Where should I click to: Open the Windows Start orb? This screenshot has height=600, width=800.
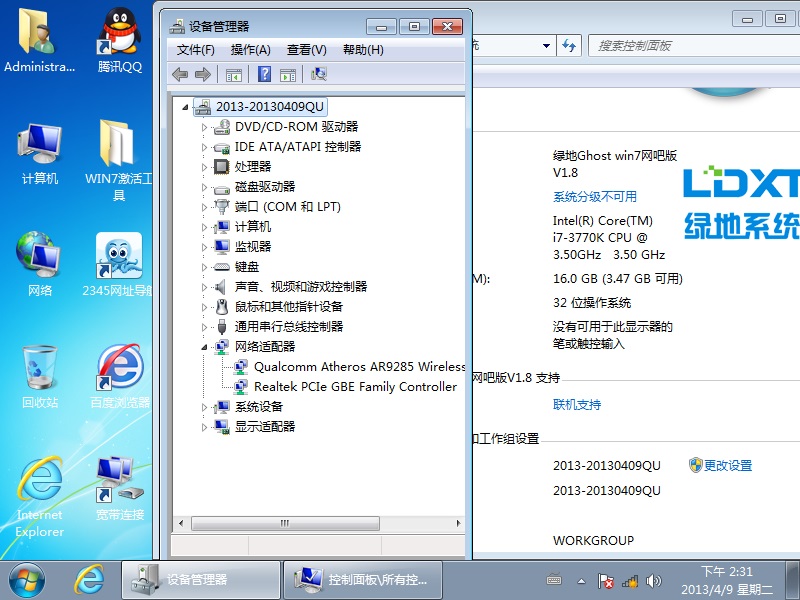coord(27,581)
